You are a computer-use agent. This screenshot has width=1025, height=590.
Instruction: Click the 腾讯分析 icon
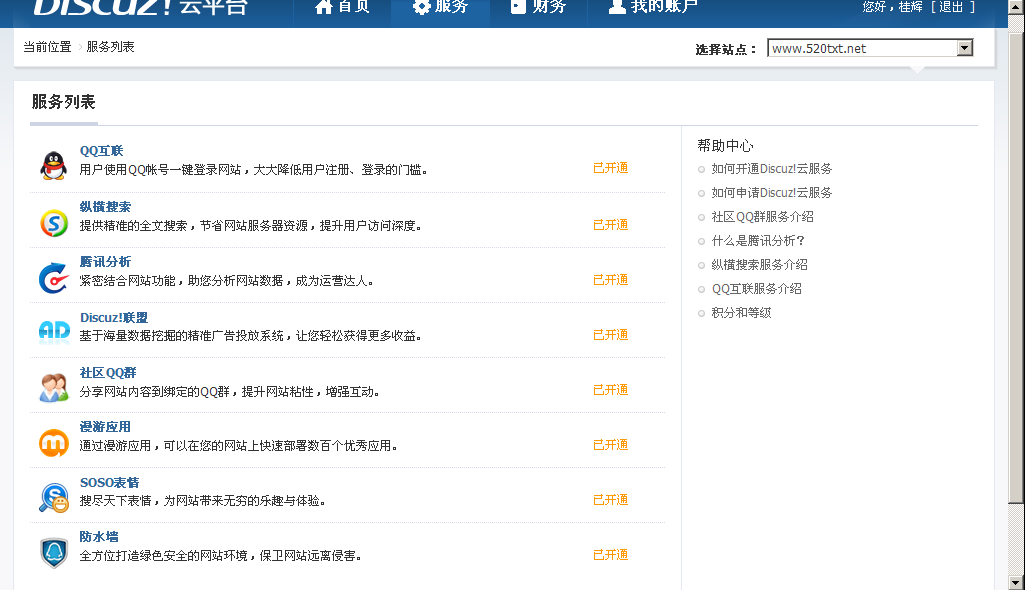click(x=54, y=278)
